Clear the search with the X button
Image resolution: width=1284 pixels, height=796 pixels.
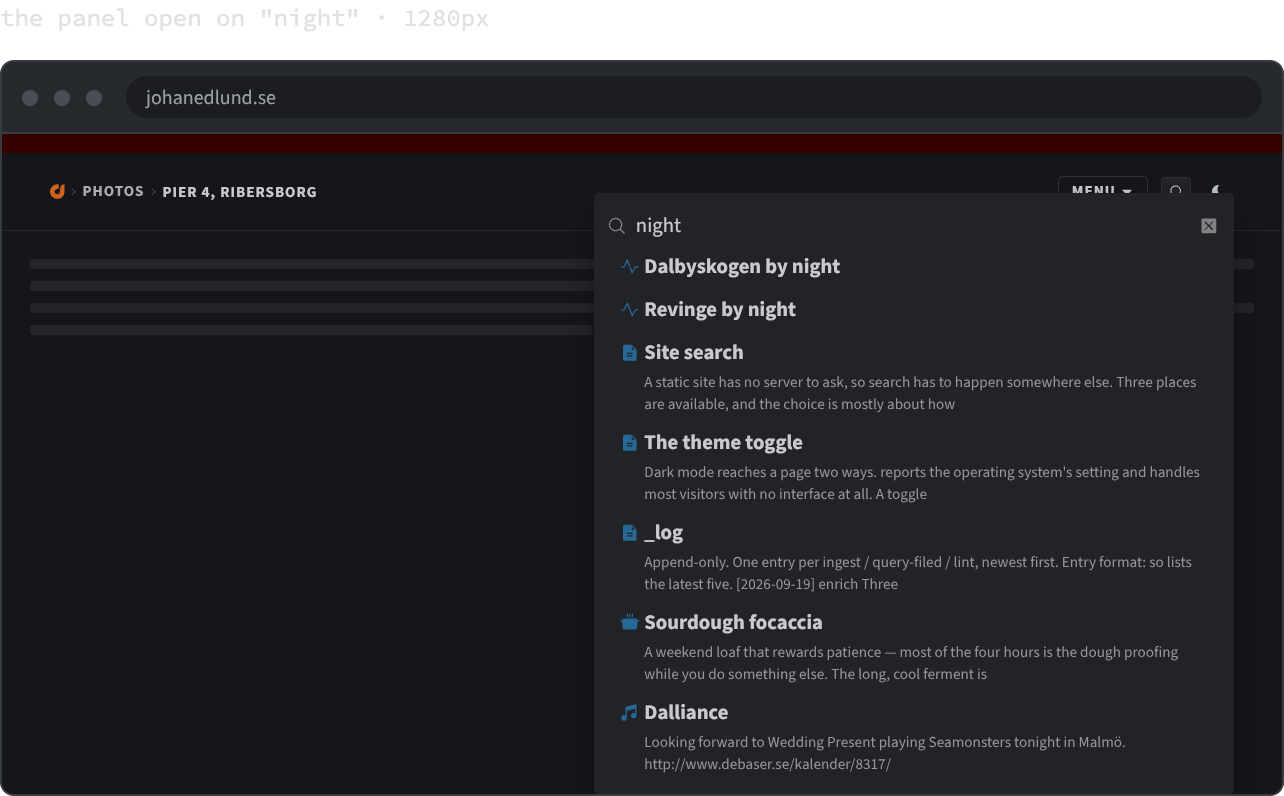[1209, 226]
